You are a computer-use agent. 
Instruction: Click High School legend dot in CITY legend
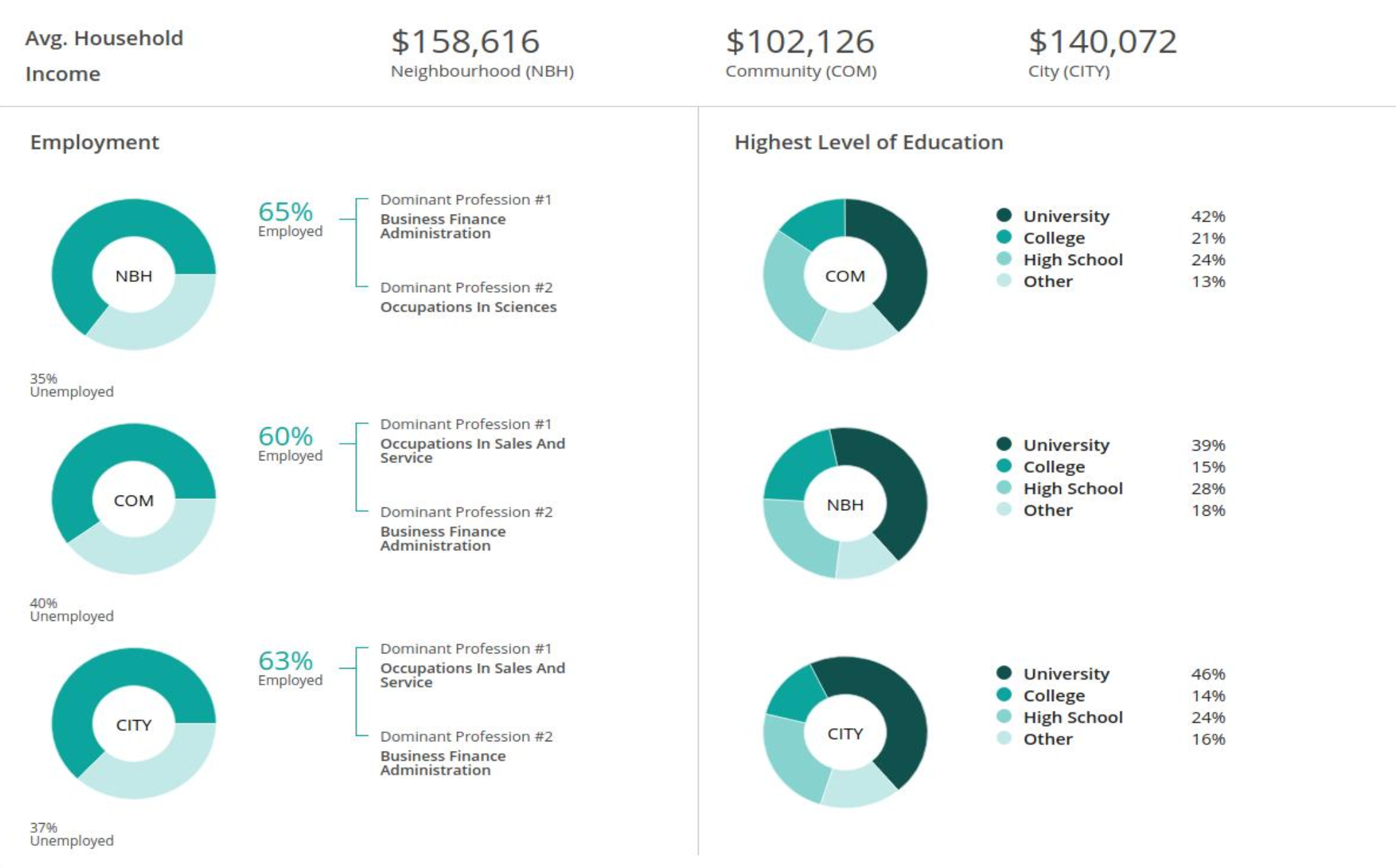1004,716
